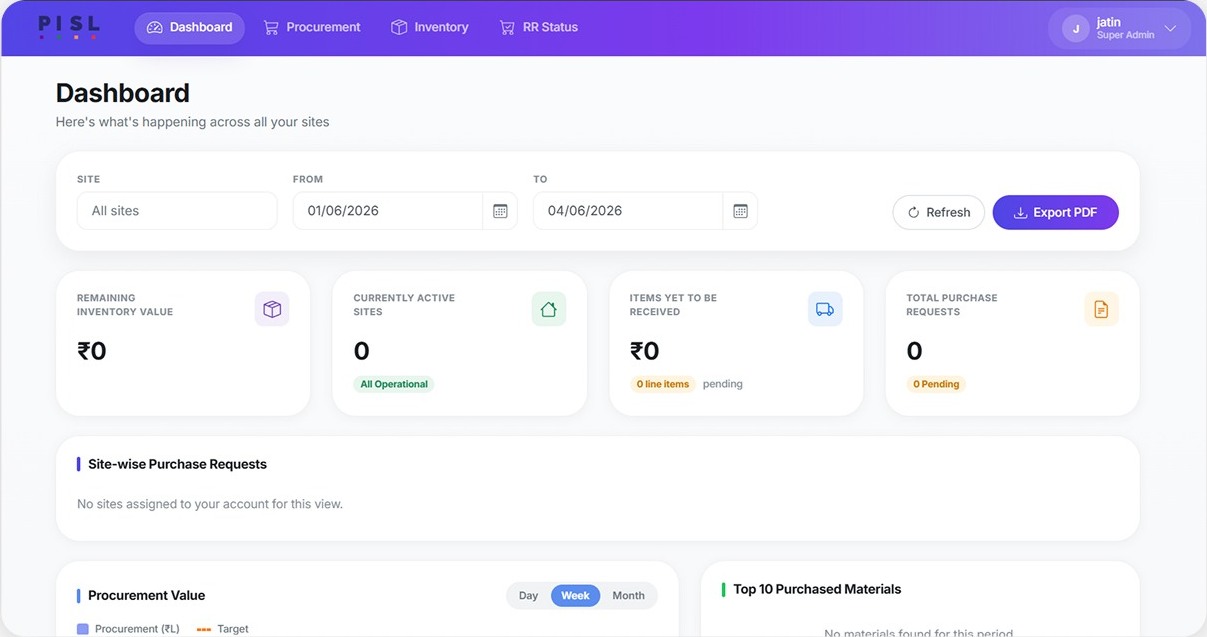Click the Items Yet To Be Received ₹0 amount

pyautogui.click(x=645, y=351)
